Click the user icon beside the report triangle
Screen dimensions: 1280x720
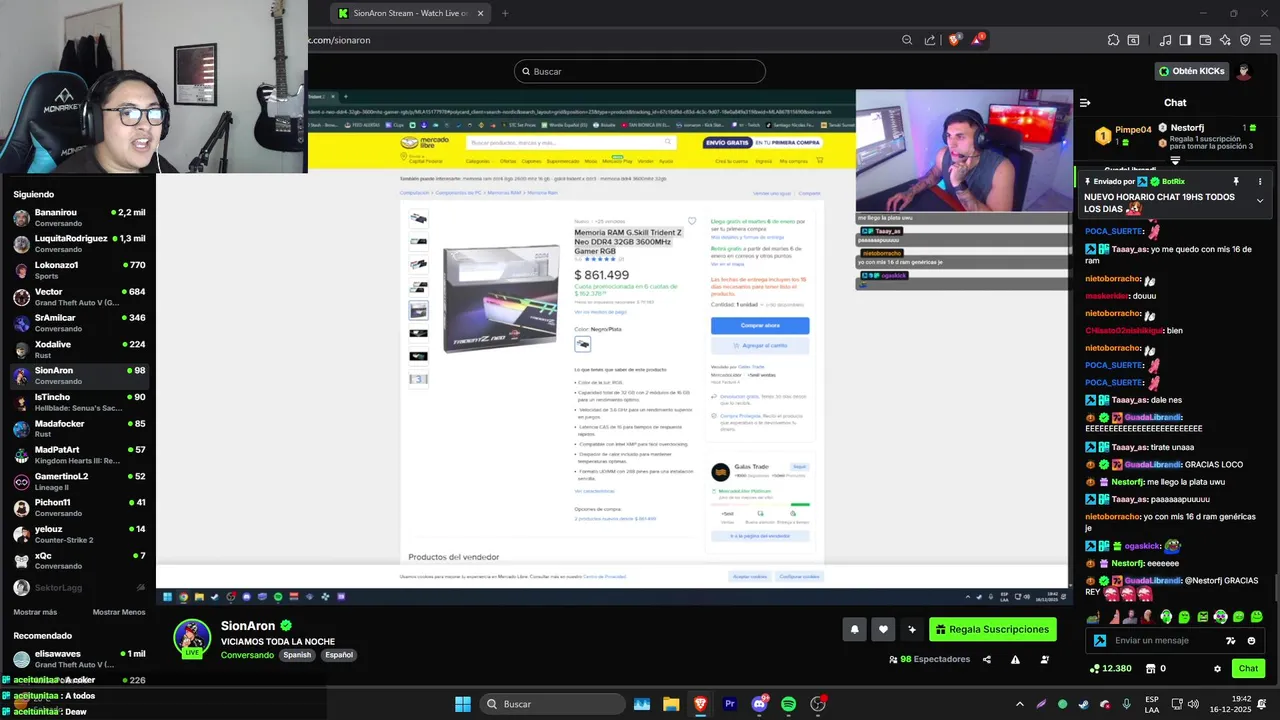[1045, 659]
